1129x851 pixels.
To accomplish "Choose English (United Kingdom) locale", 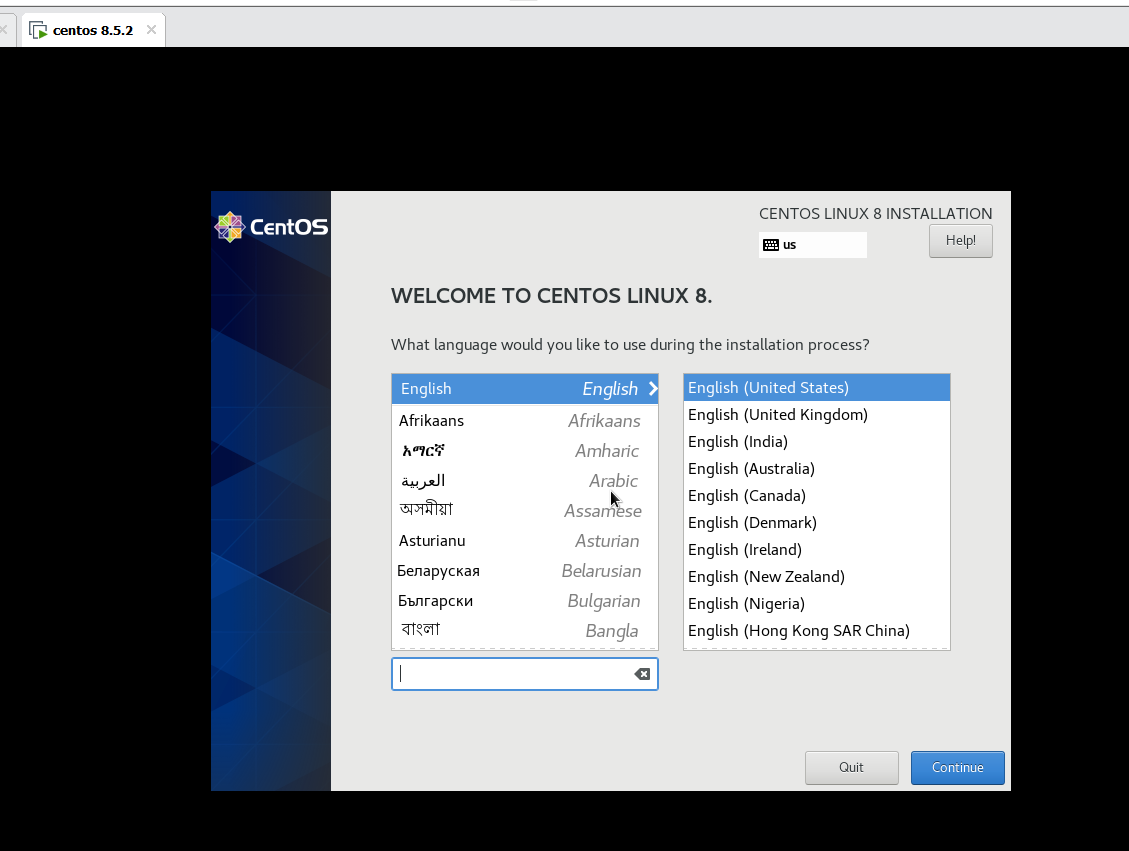I will pyautogui.click(x=817, y=415).
